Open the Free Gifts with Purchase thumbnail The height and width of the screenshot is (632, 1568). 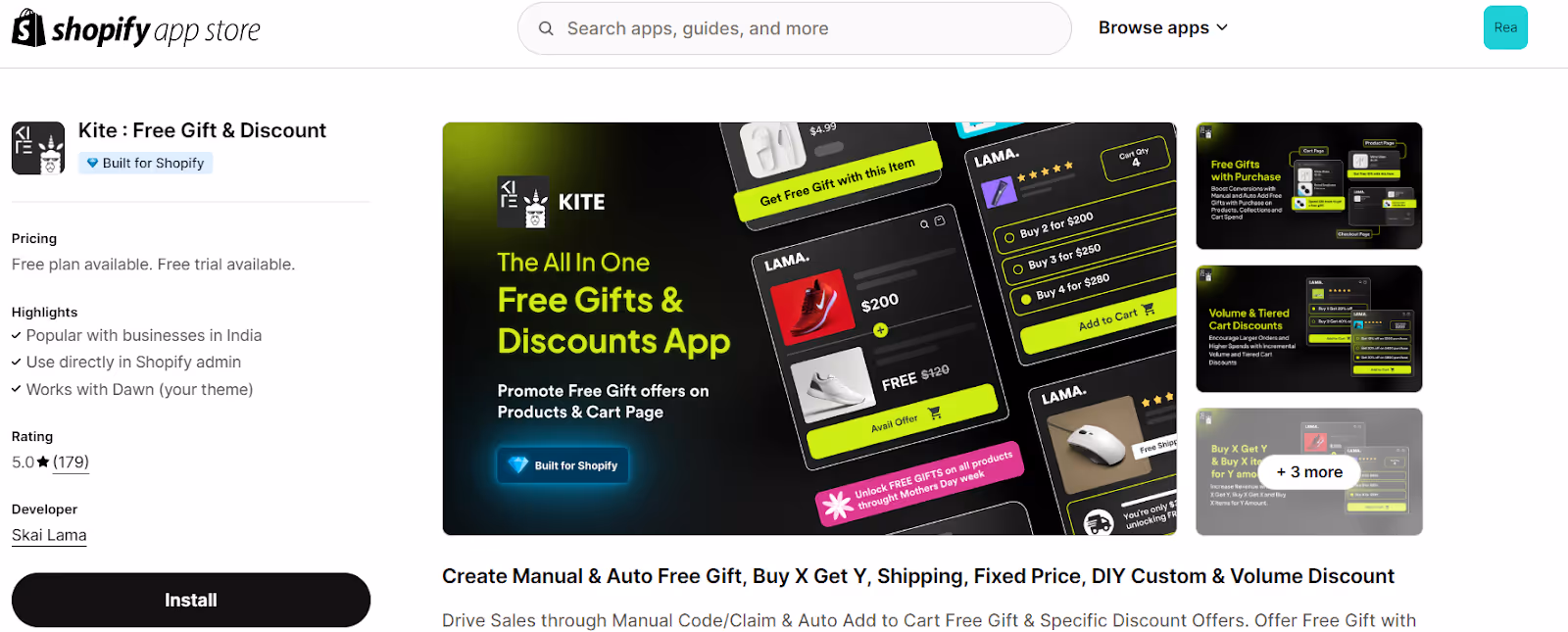click(x=1309, y=186)
